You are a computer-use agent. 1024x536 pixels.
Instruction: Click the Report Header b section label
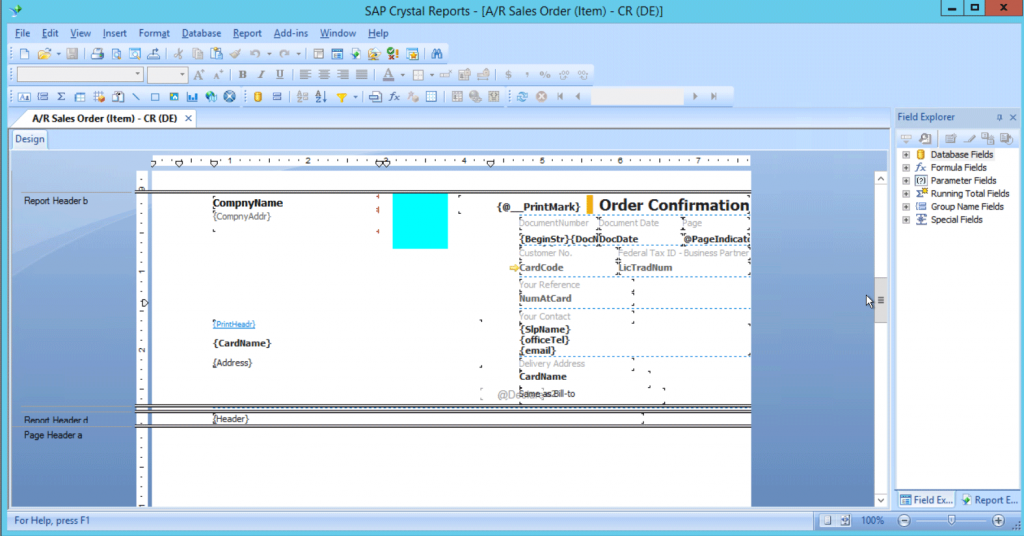tap(56, 201)
